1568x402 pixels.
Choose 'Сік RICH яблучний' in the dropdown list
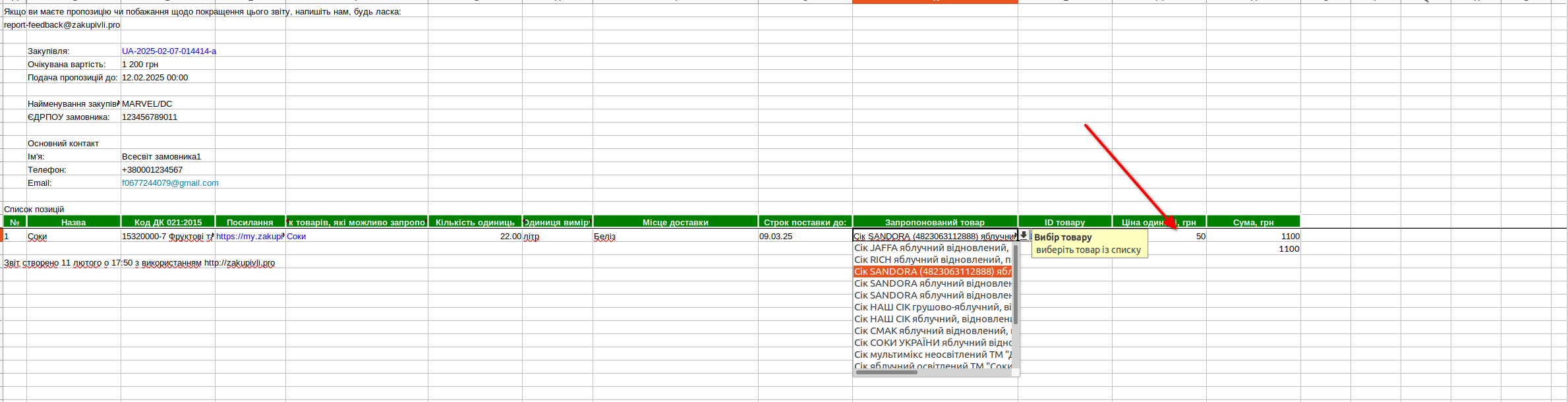coord(932,260)
